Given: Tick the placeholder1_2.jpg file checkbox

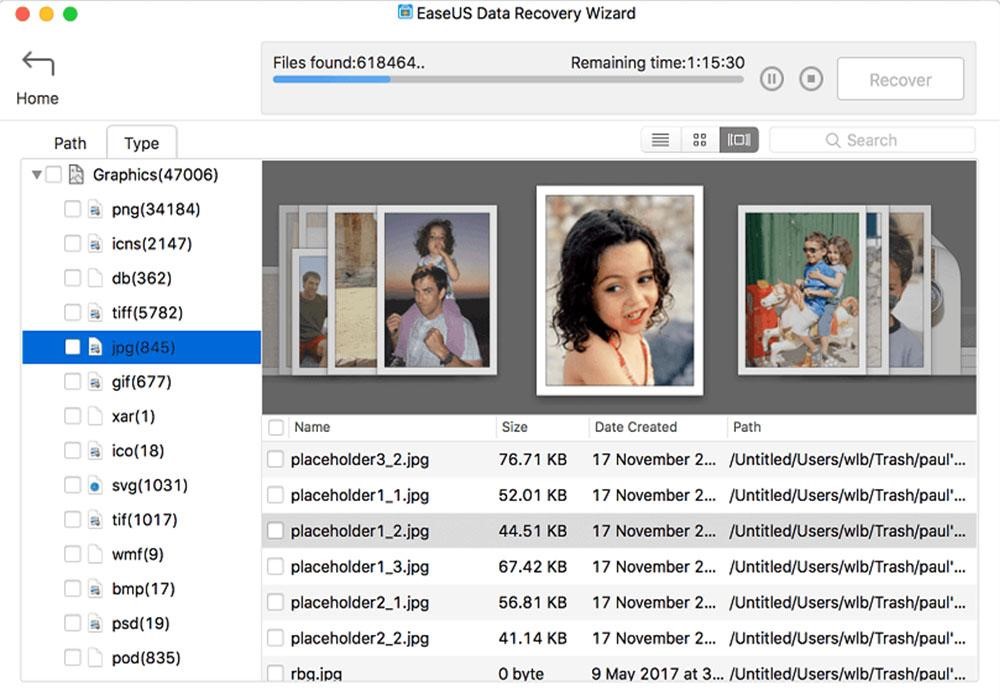Looking at the screenshot, I should click(x=276, y=530).
